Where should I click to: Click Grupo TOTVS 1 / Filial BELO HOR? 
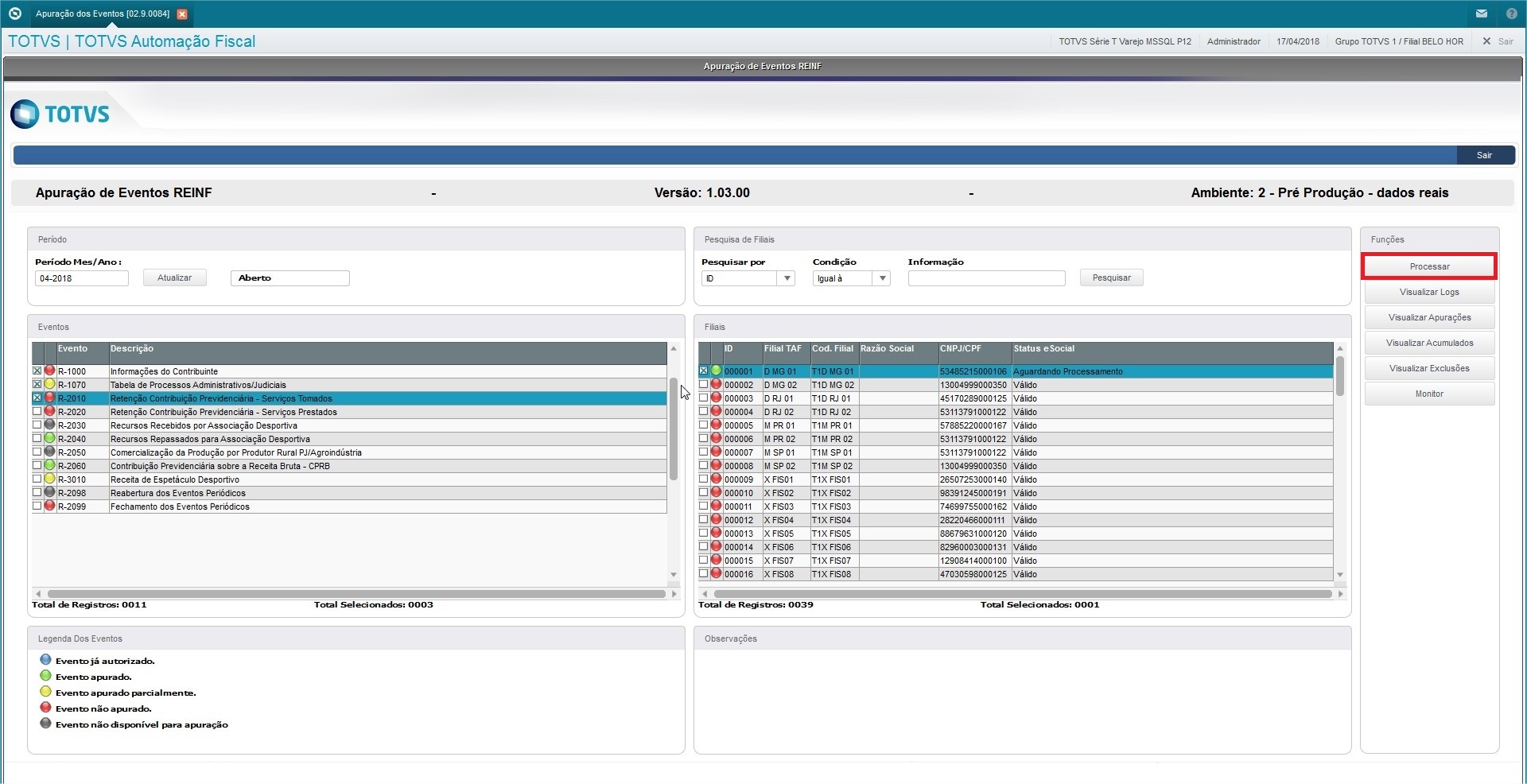(x=1399, y=41)
